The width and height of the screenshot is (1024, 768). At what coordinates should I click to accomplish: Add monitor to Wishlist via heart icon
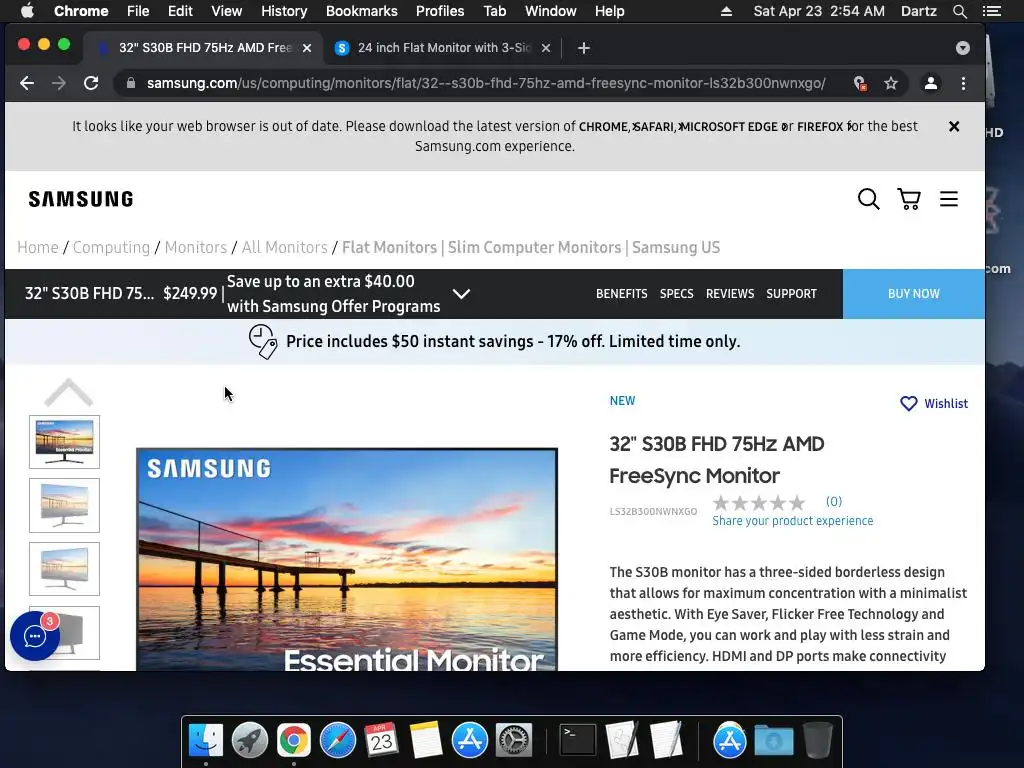(908, 404)
